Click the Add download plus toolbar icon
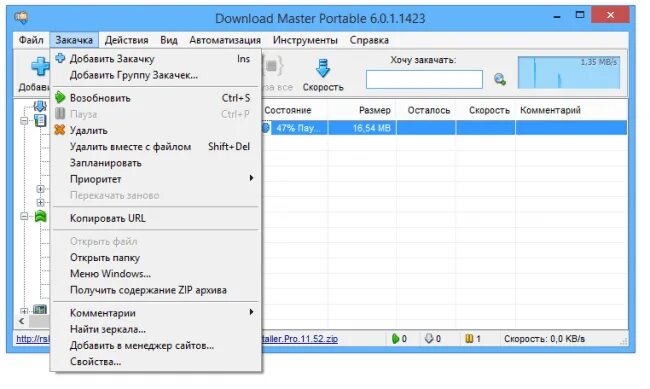650x389 pixels. [40, 67]
